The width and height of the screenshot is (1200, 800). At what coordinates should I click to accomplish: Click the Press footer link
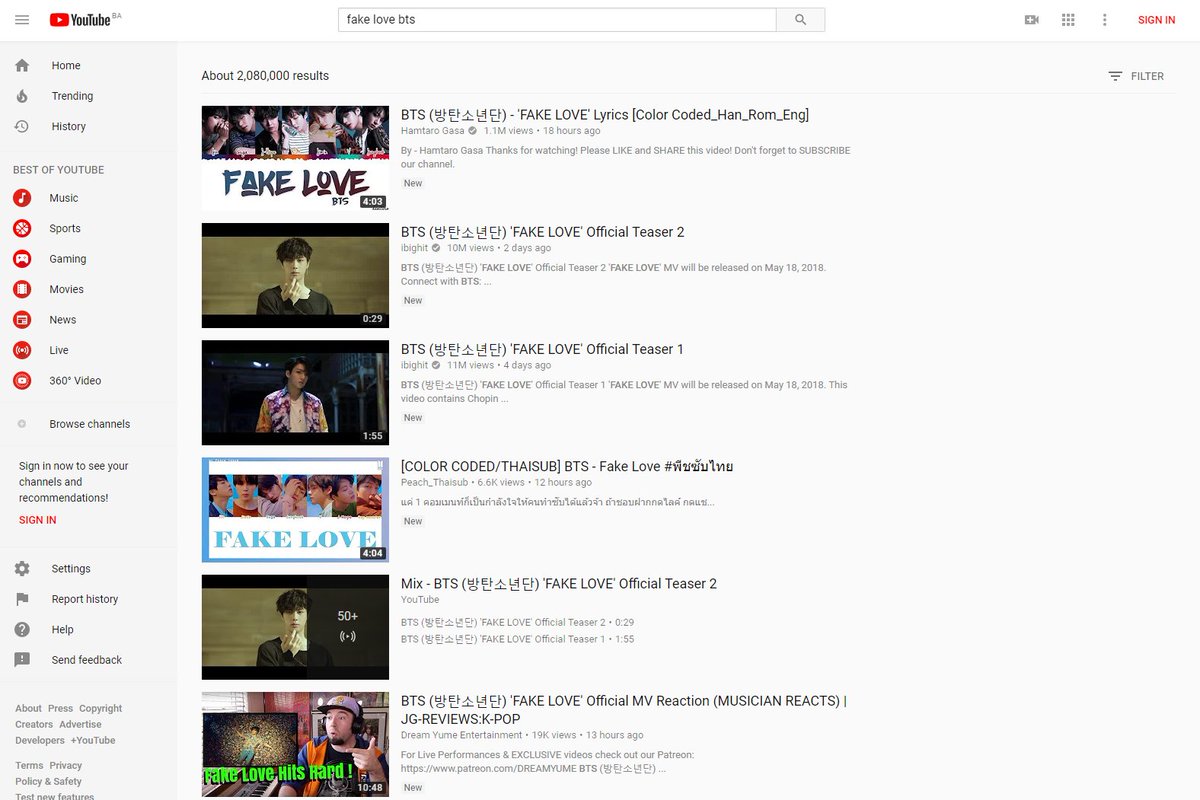tap(60, 708)
